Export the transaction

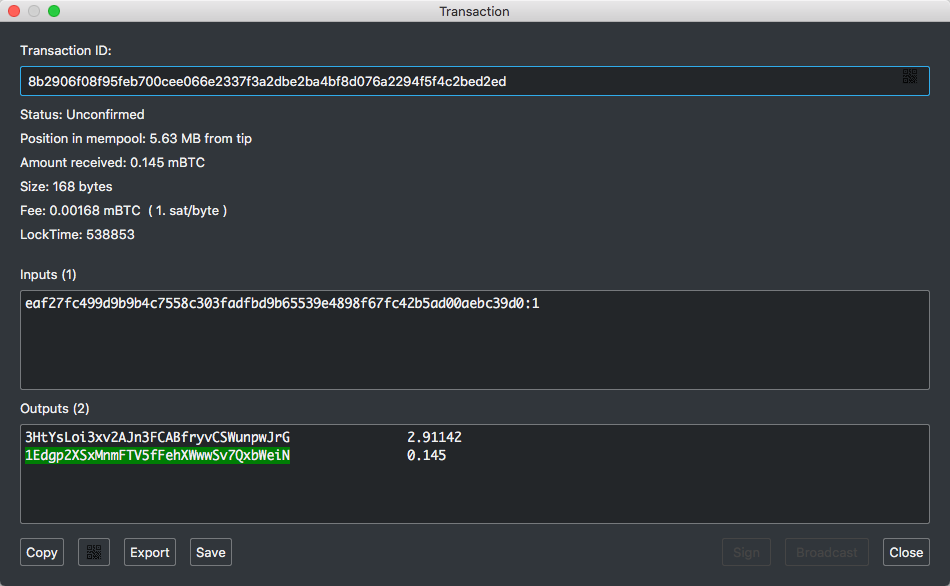[x=150, y=552]
